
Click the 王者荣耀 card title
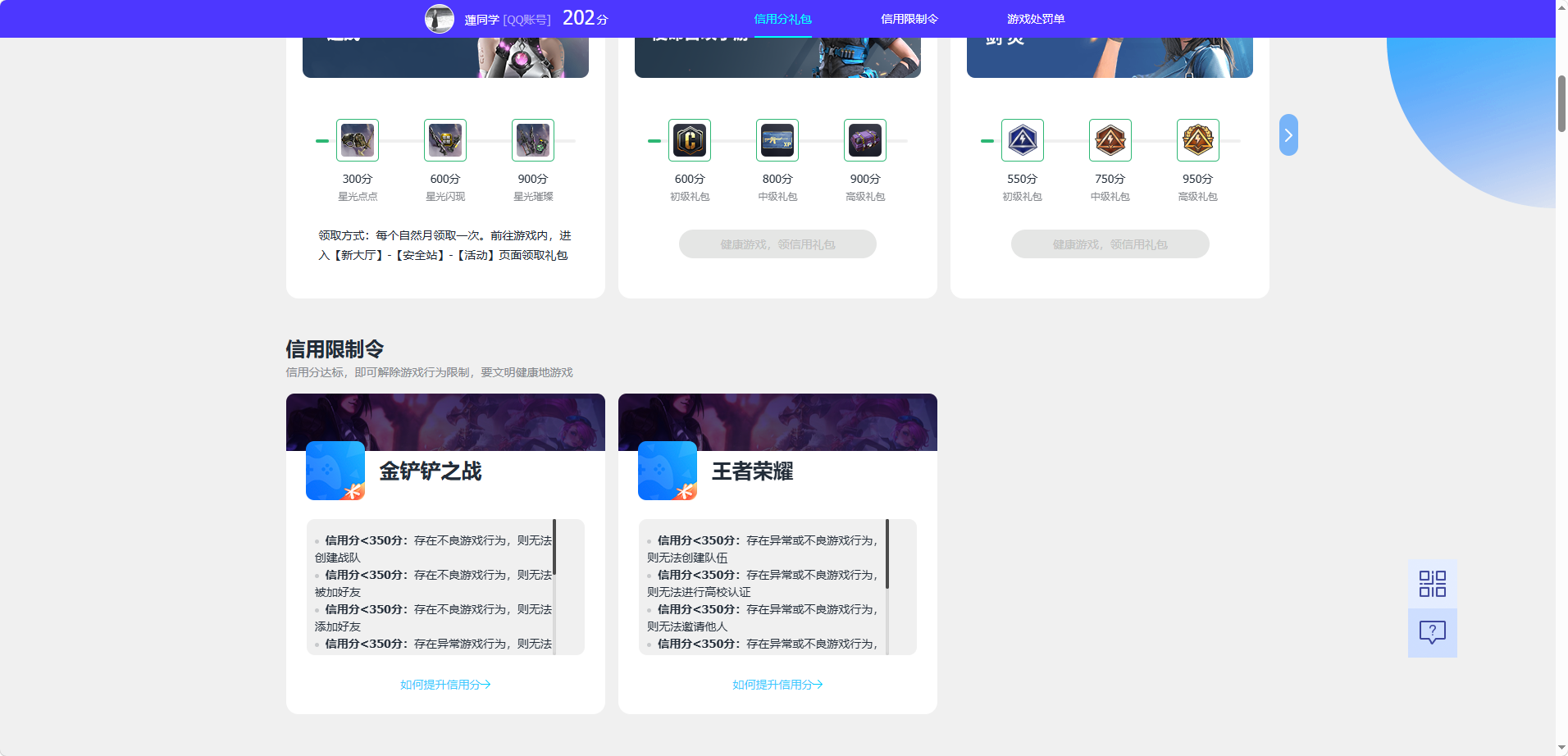(x=752, y=471)
